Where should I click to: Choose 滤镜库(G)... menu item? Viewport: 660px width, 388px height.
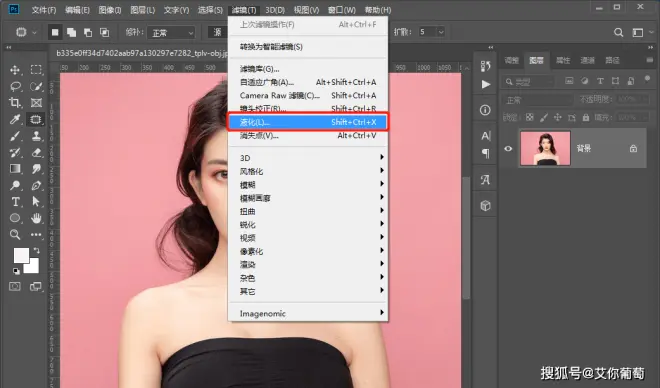coord(308,69)
